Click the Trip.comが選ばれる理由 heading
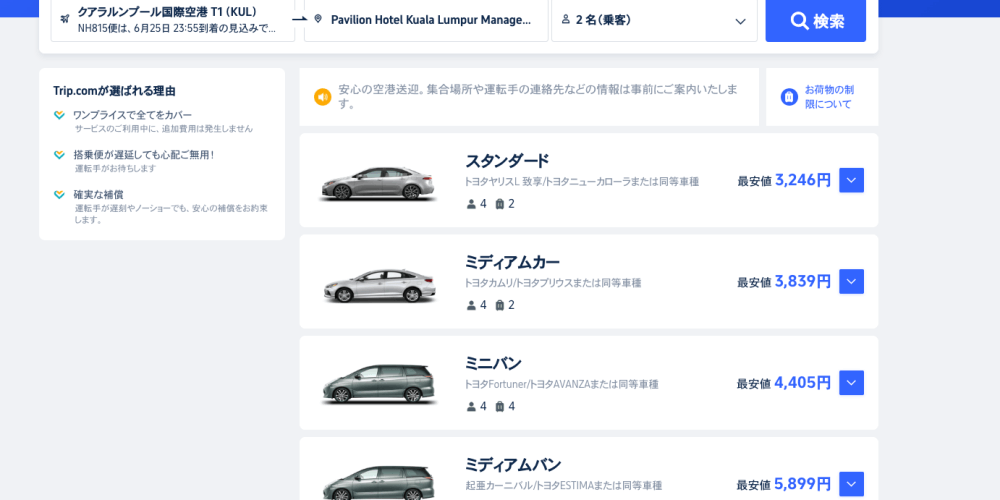 click(114, 91)
